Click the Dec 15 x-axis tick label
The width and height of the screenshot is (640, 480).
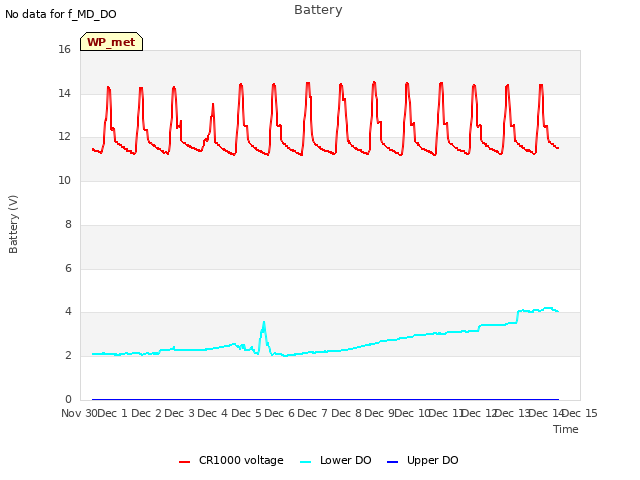pyautogui.click(x=580, y=413)
